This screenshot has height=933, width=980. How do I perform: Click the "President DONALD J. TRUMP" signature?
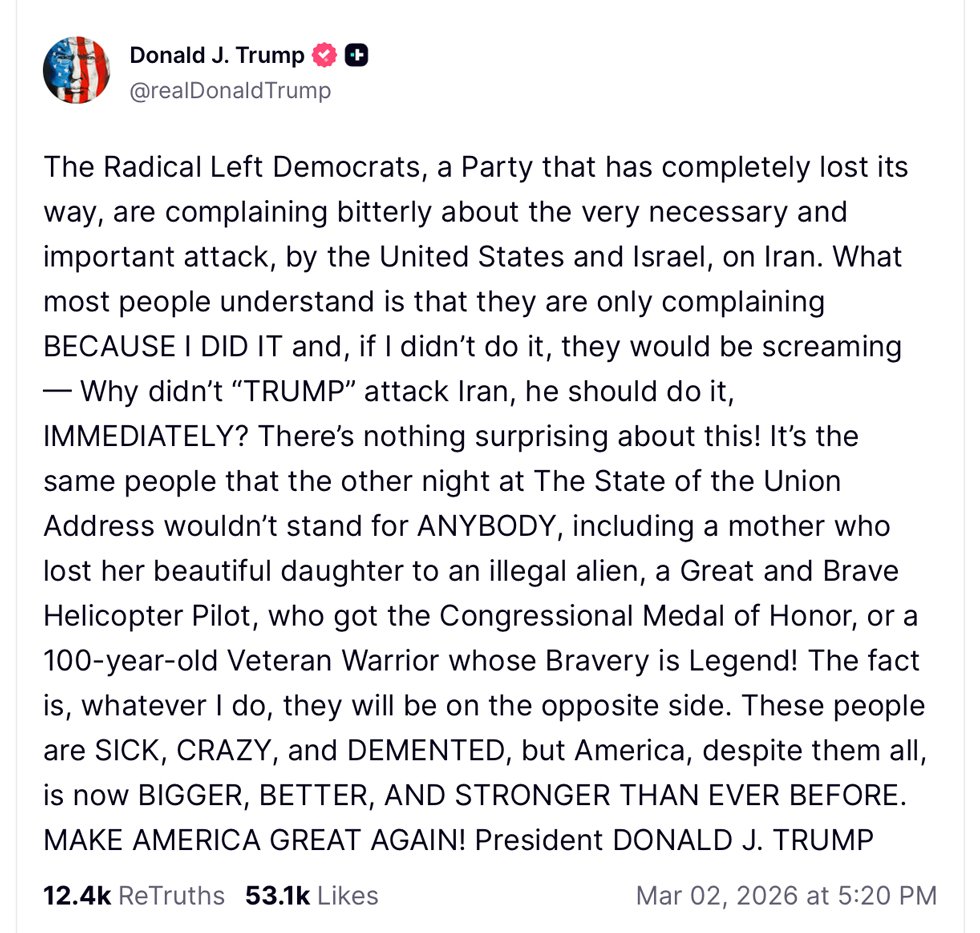coord(674,841)
